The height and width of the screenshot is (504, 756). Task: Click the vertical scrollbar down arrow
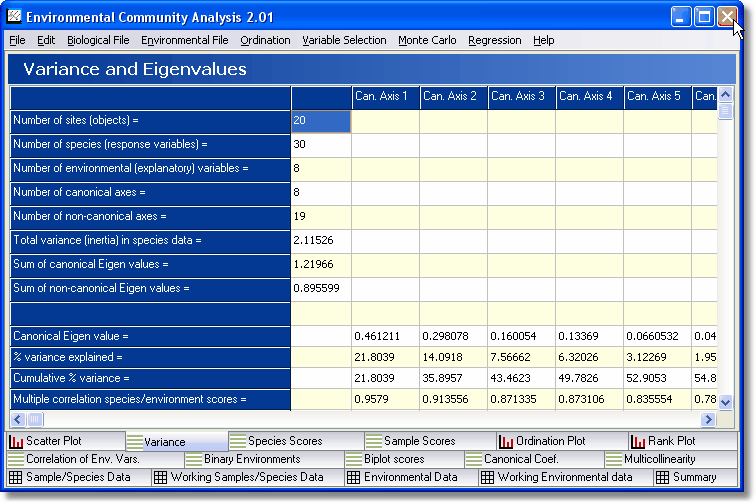[725, 402]
